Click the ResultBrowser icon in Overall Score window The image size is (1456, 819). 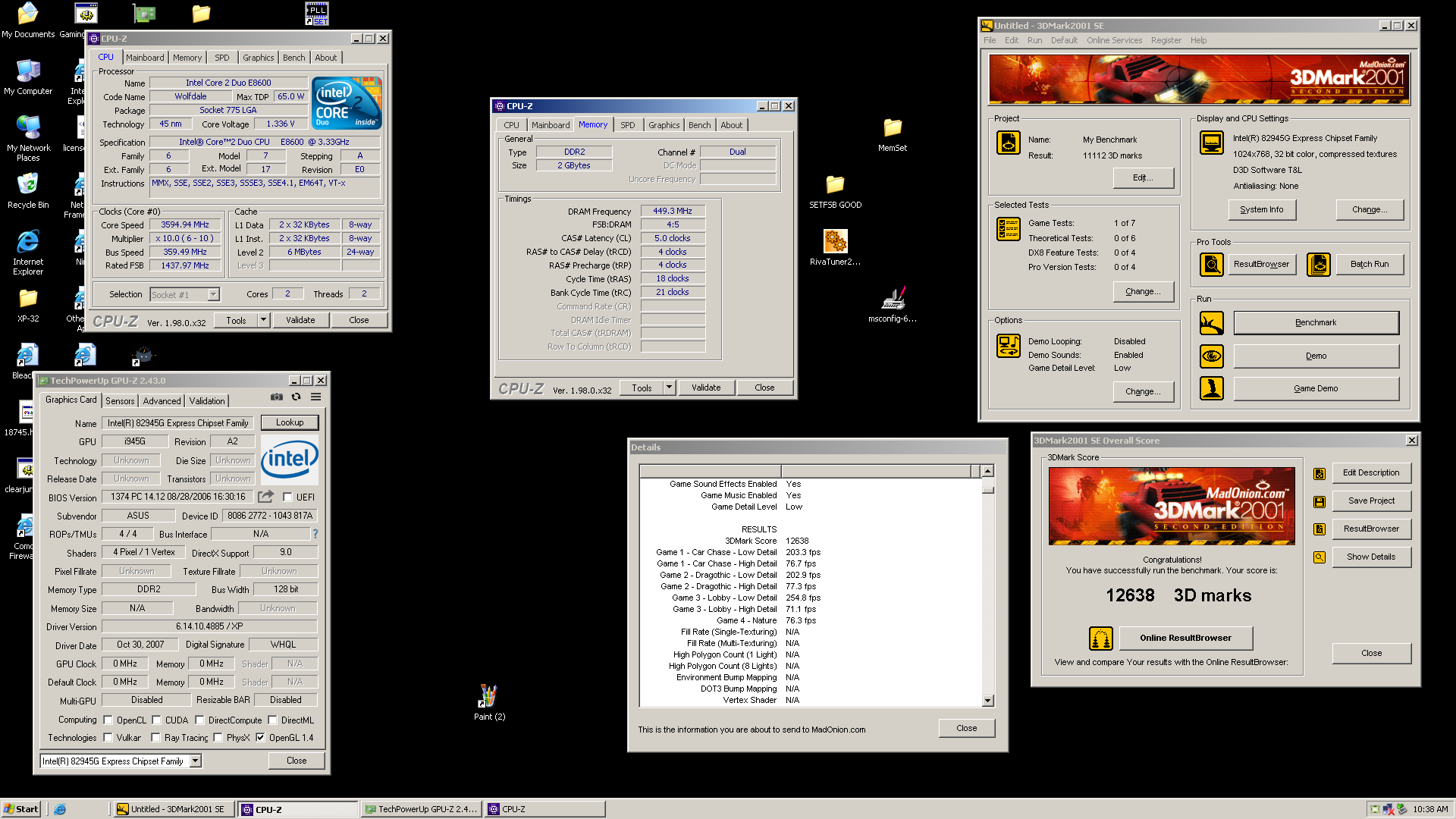click(1319, 529)
